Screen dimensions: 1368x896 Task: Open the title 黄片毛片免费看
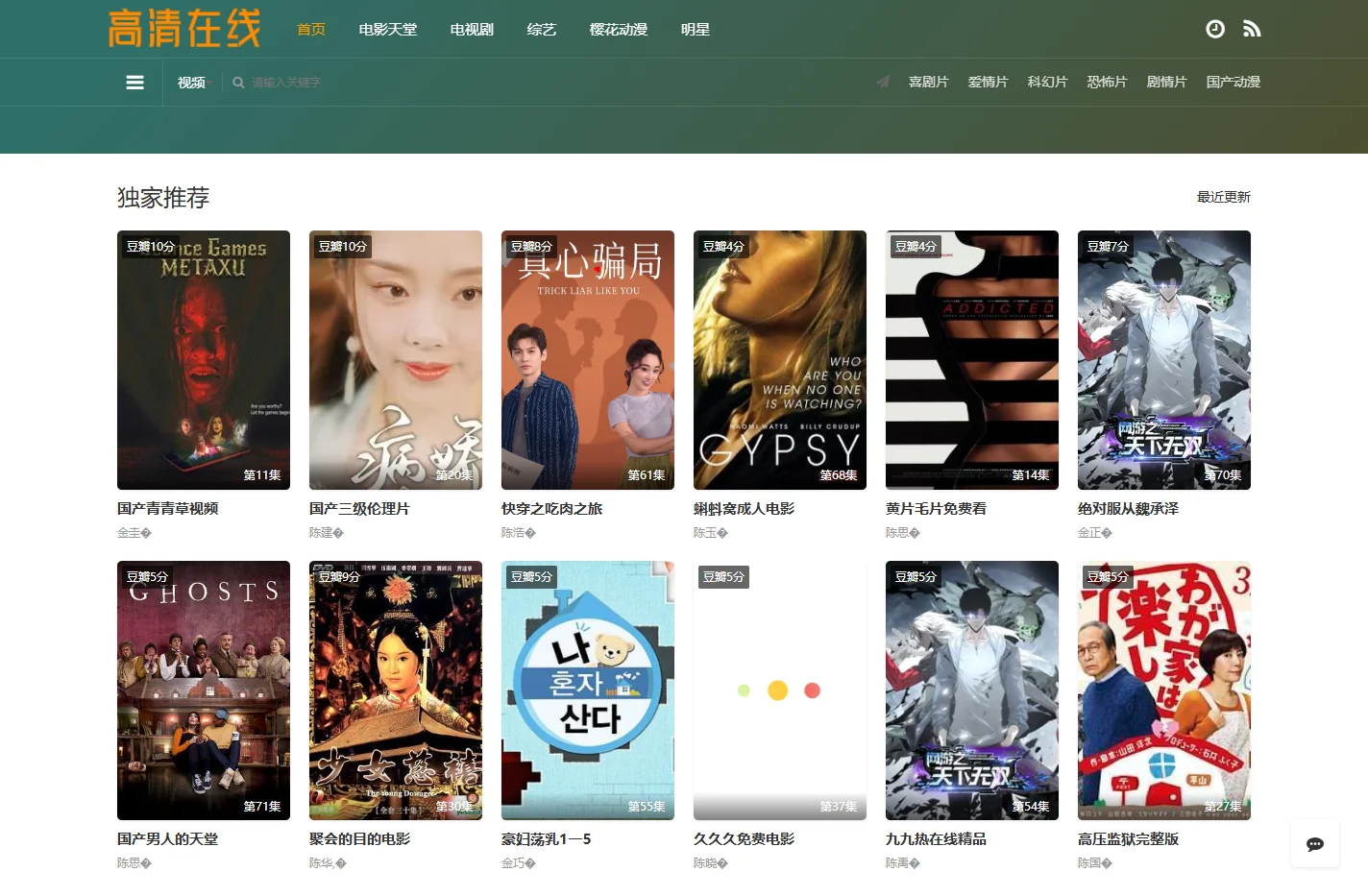coord(936,509)
